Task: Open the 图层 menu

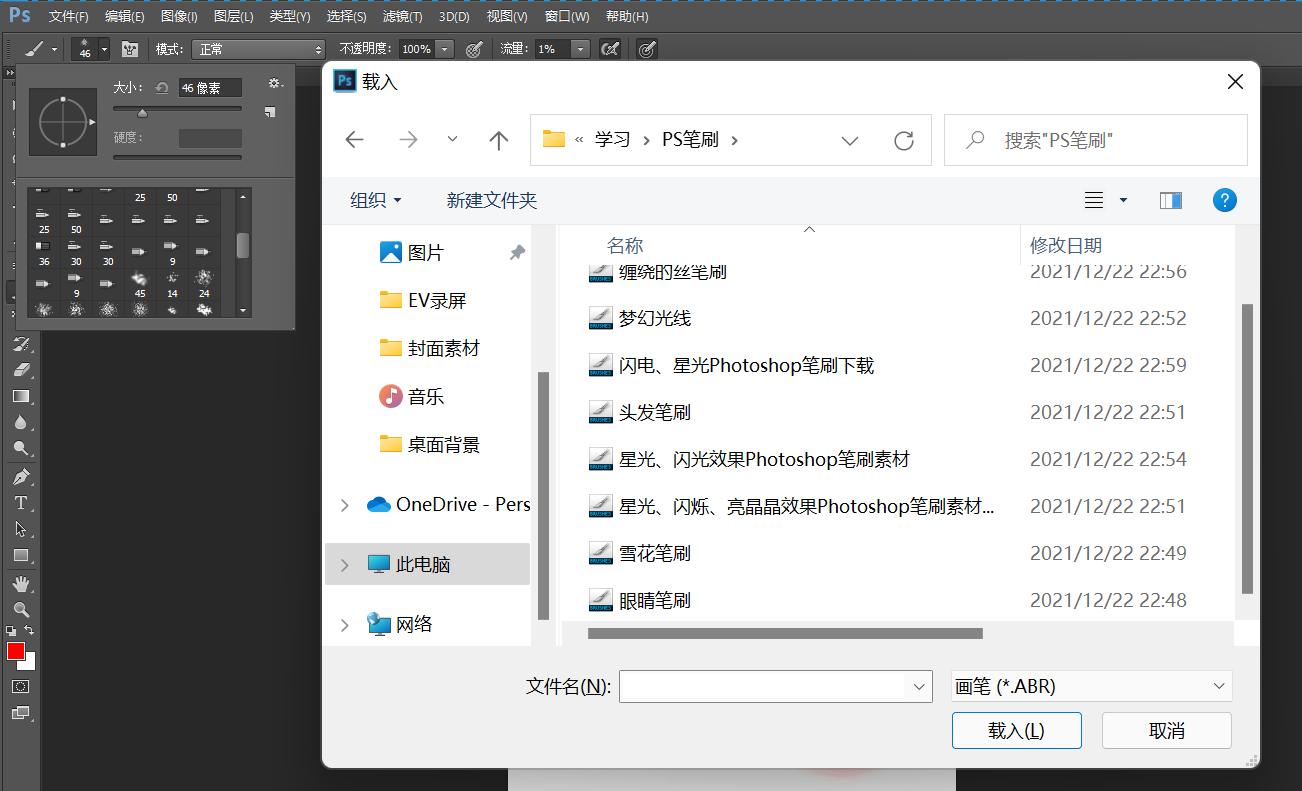Action: point(234,16)
